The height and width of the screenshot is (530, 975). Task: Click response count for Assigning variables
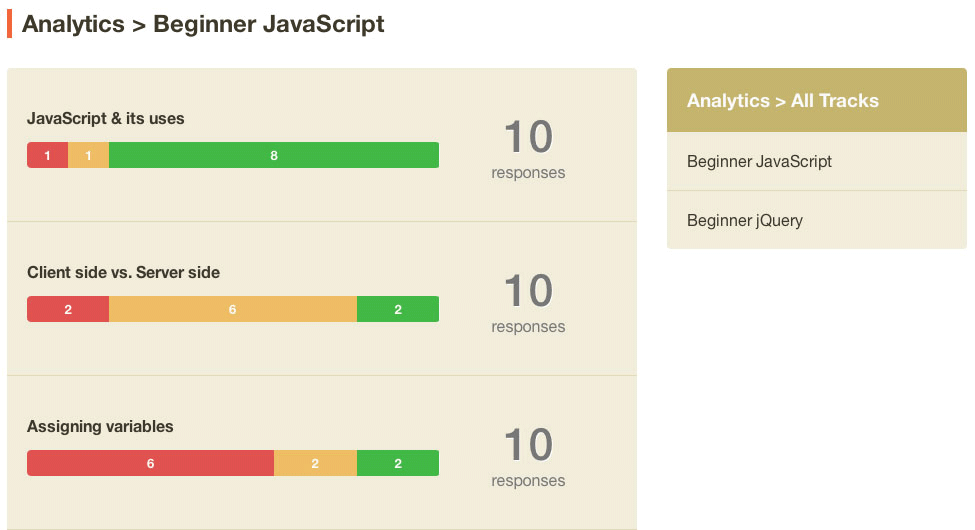point(528,457)
